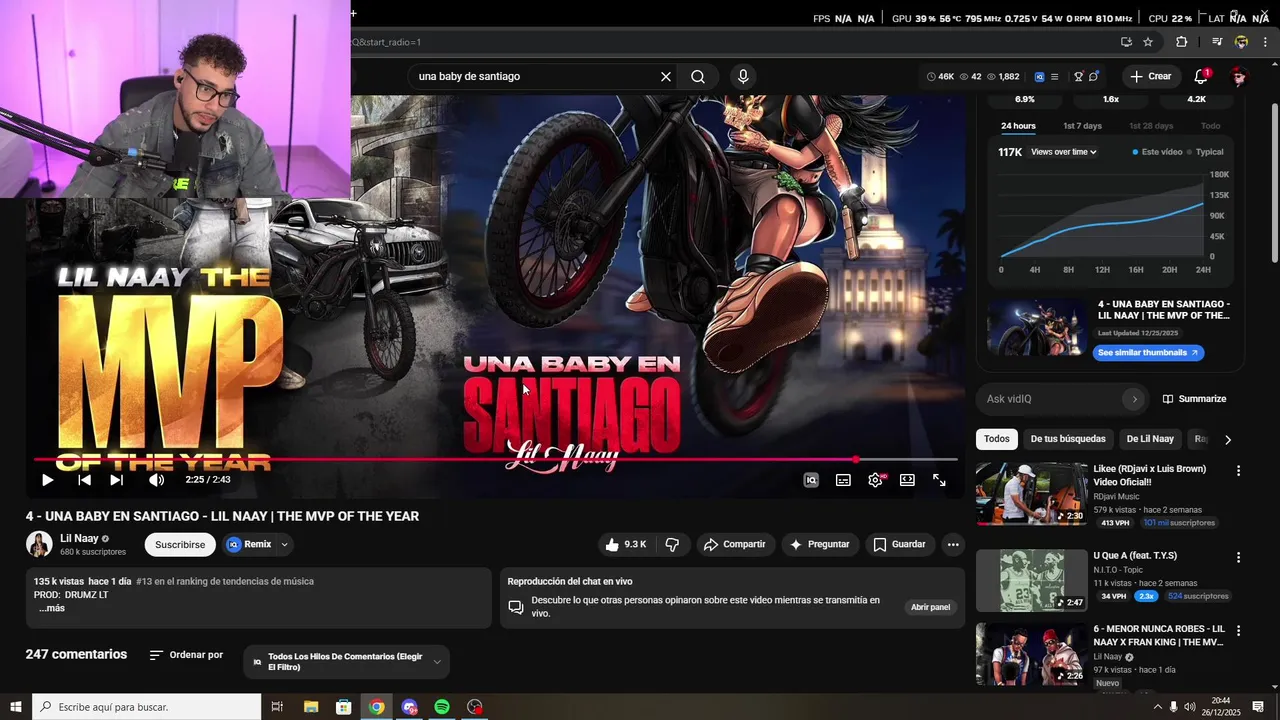This screenshot has width=1280, height=720.
Task: Expand the Remix dropdown arrow
Action: pos(284,545)
